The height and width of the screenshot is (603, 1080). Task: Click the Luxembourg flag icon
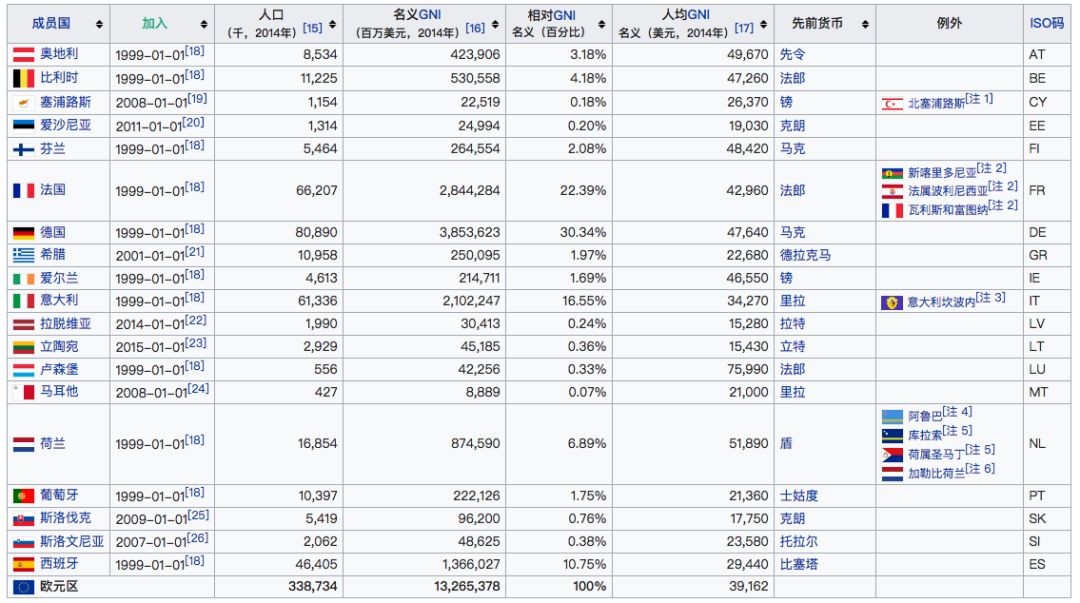[23, 369]
